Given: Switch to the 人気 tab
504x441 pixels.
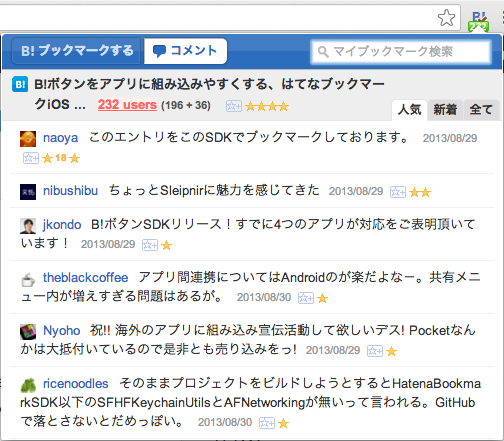Looking at the screenshot, I should [409, 110].
